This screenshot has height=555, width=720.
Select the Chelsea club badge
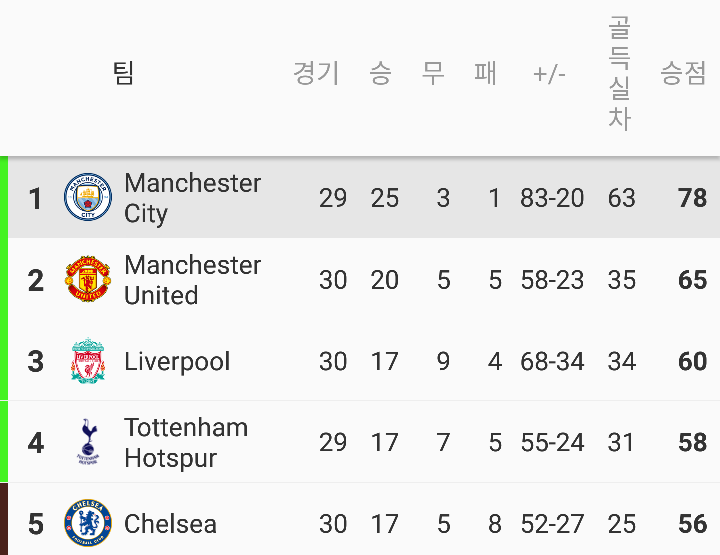pos(88,523)
